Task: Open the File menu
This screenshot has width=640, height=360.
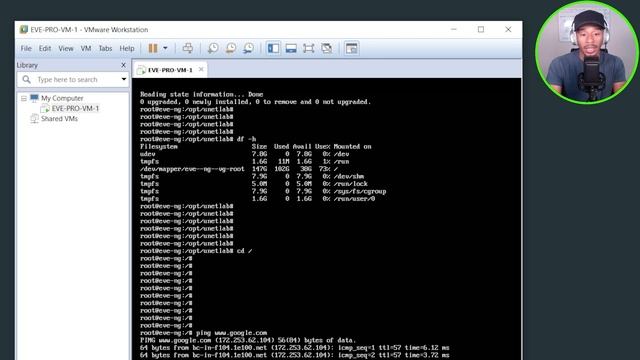Action: click(x=26, y=48)
